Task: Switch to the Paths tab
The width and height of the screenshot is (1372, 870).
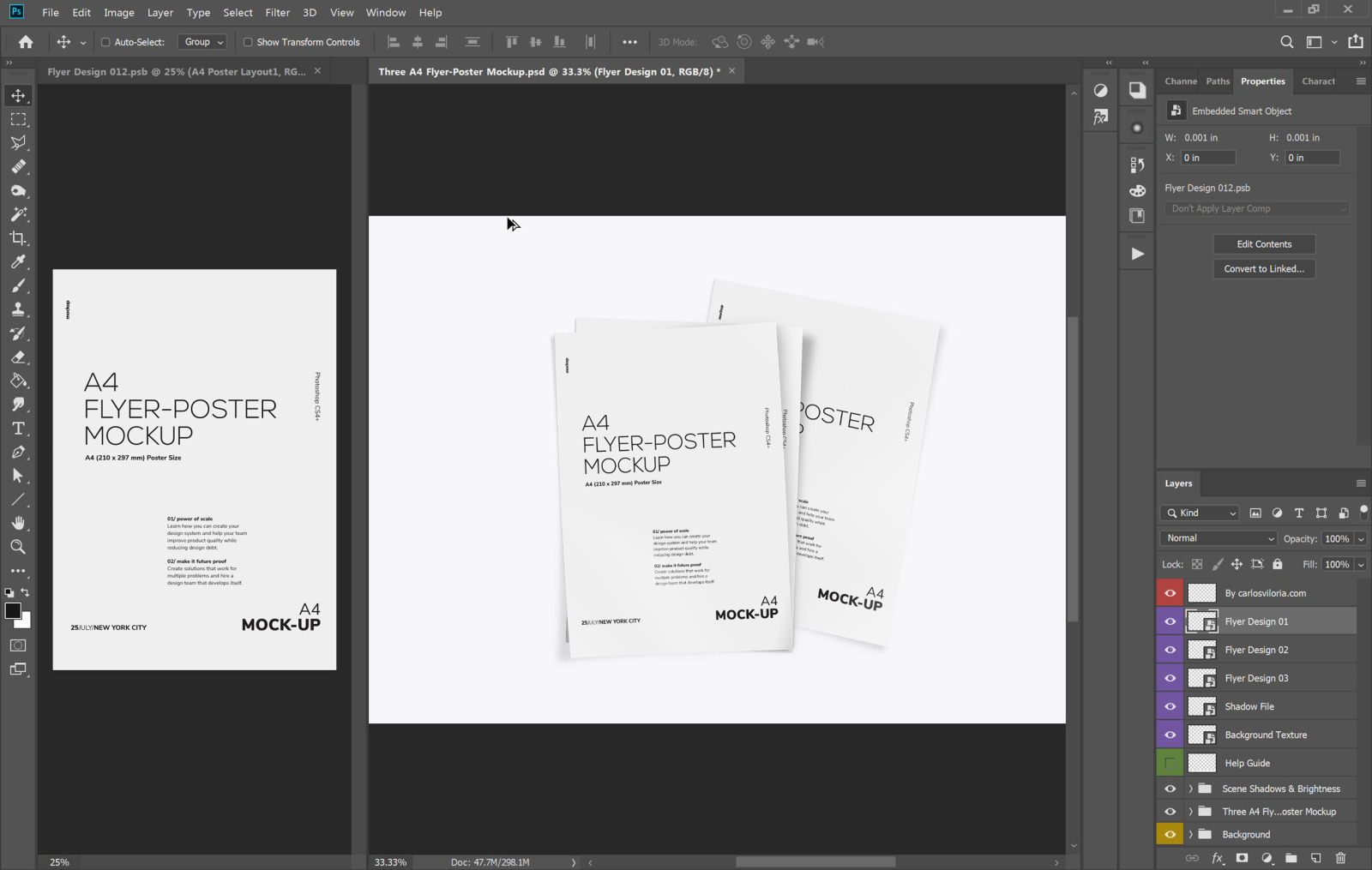Action: click(x=1218, y=81)
